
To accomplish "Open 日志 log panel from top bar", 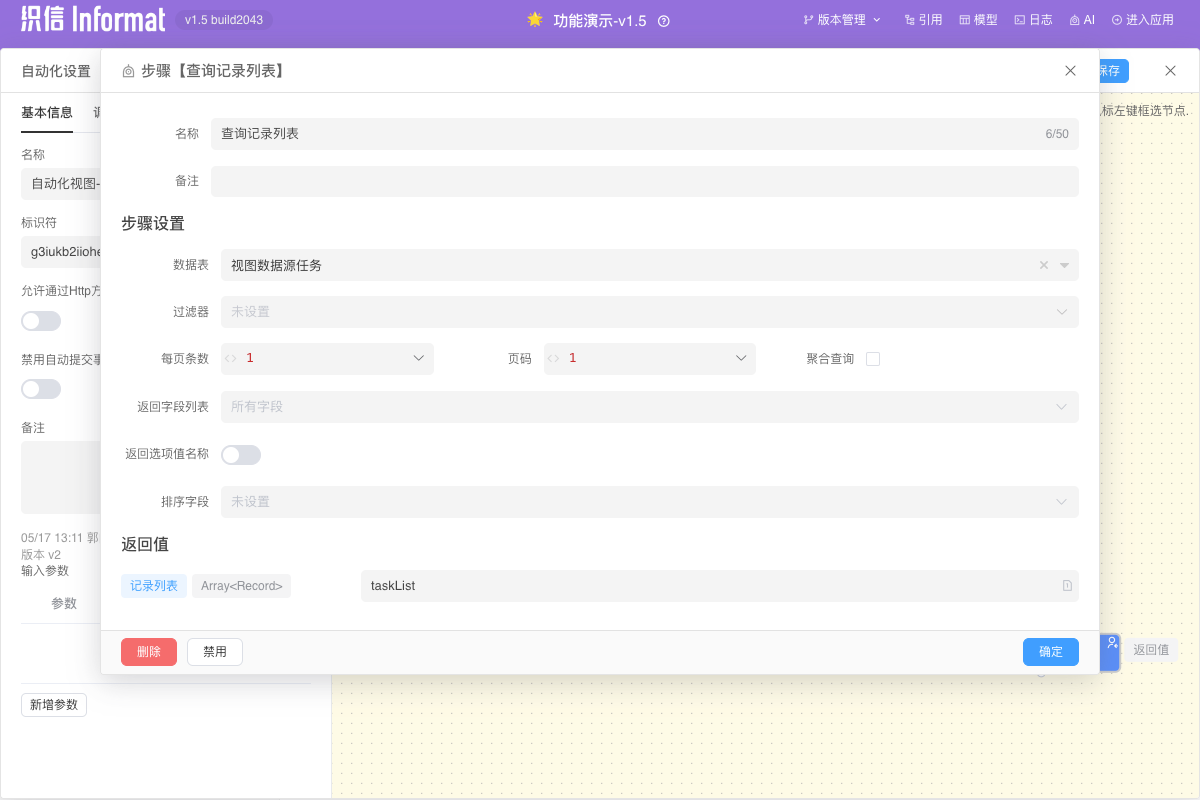I will coord(1033,20).
